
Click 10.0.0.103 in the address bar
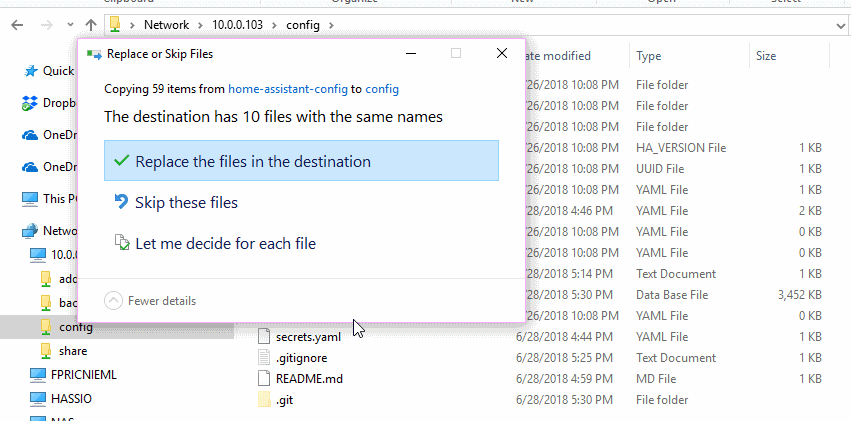[x=240, y=25]
